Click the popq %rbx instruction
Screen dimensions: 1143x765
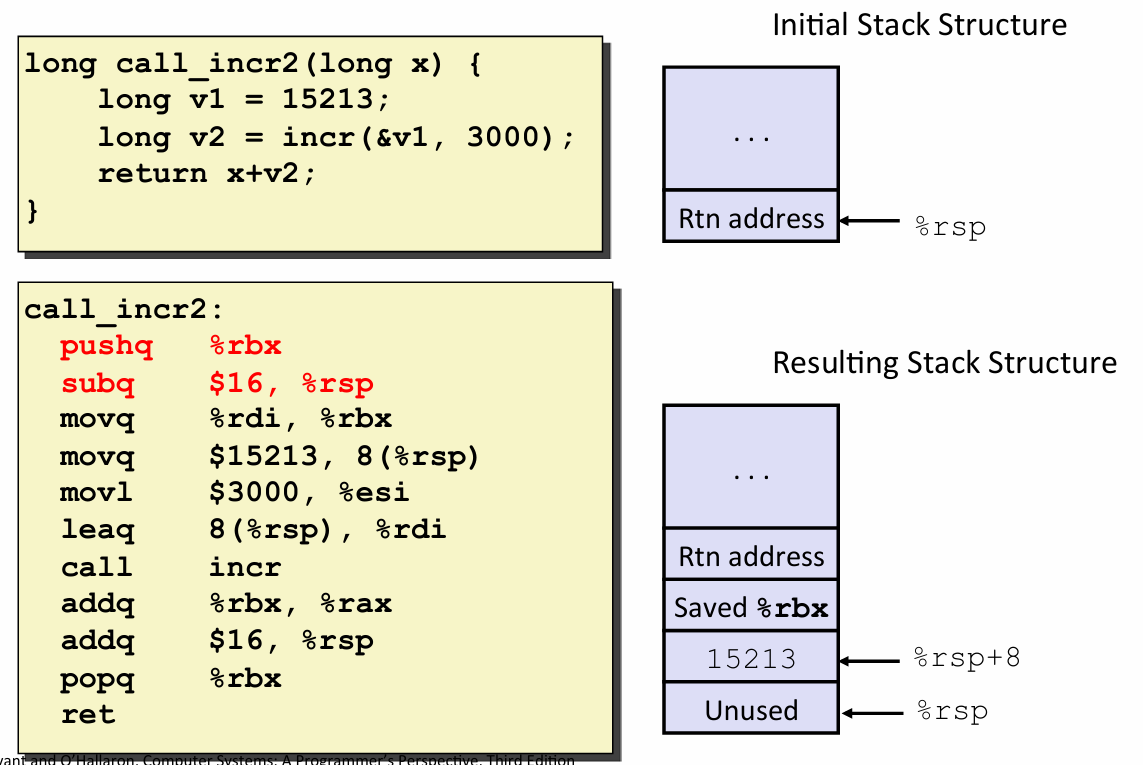(171, 679)
